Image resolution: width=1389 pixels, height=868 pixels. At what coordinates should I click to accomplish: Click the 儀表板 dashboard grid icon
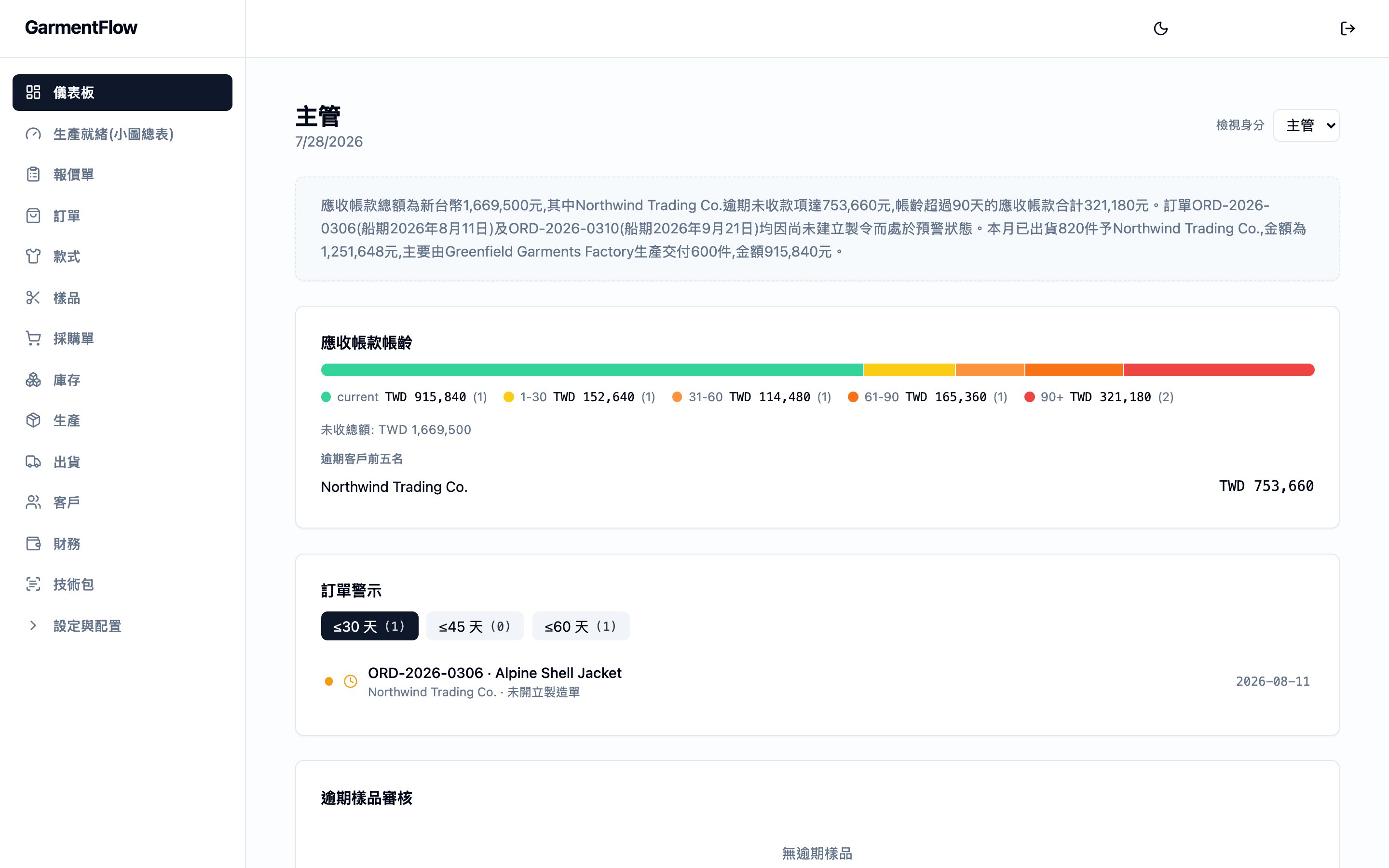pyautogui.click(x=33, y=93)
